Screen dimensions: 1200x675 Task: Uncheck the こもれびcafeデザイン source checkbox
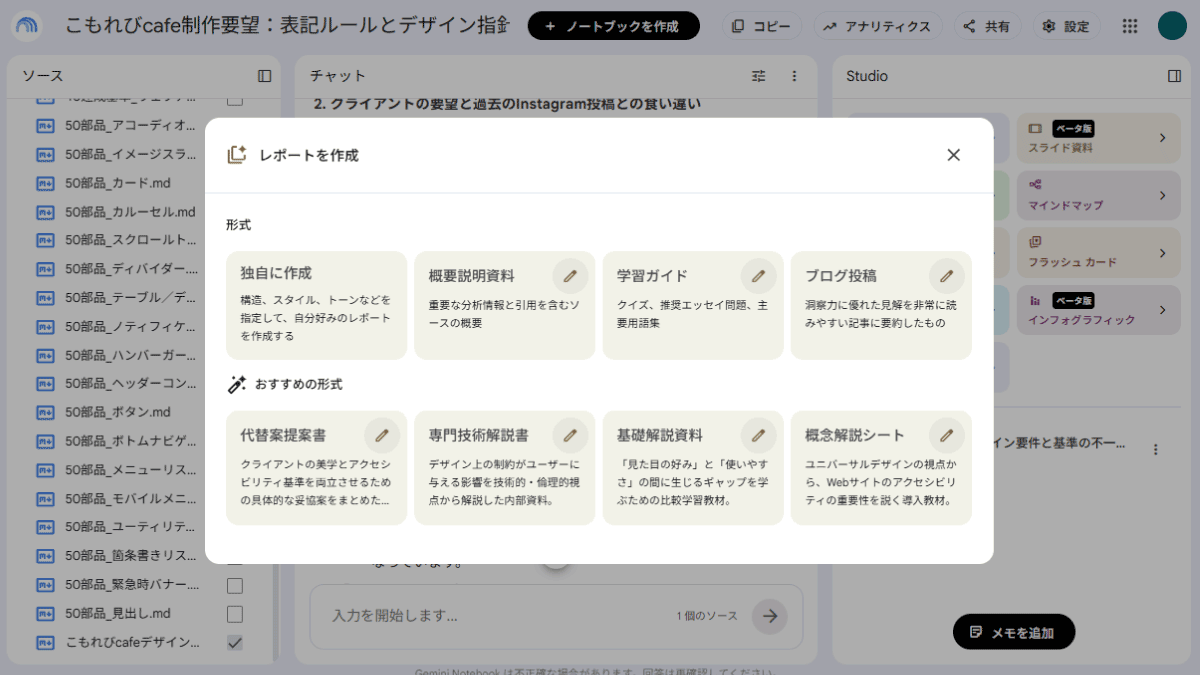(235, 642)
